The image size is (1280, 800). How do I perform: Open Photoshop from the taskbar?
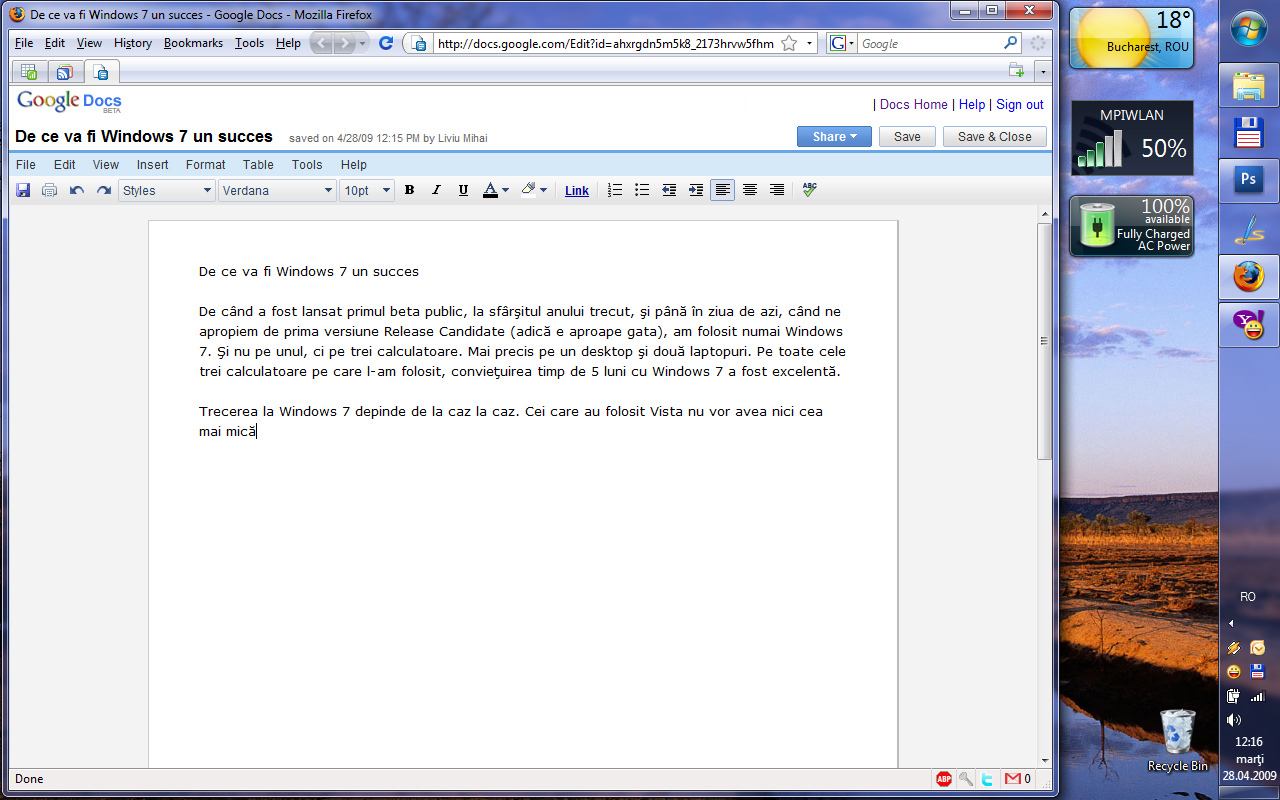point(1248,179)
